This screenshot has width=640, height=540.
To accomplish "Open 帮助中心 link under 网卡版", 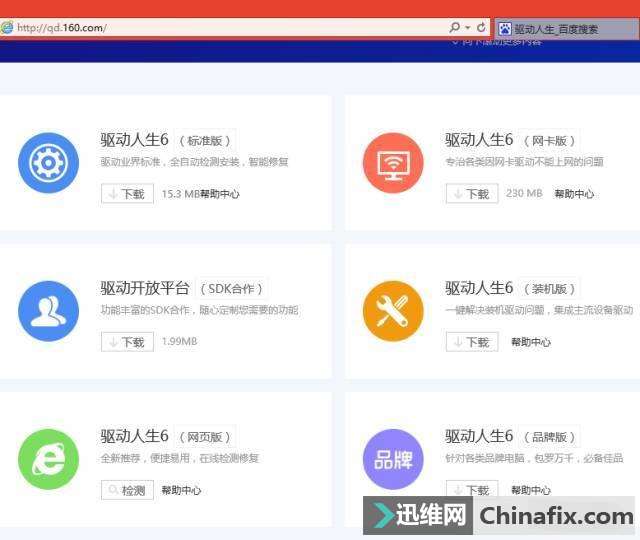I will pyautogui.click(x=574, y=194).
